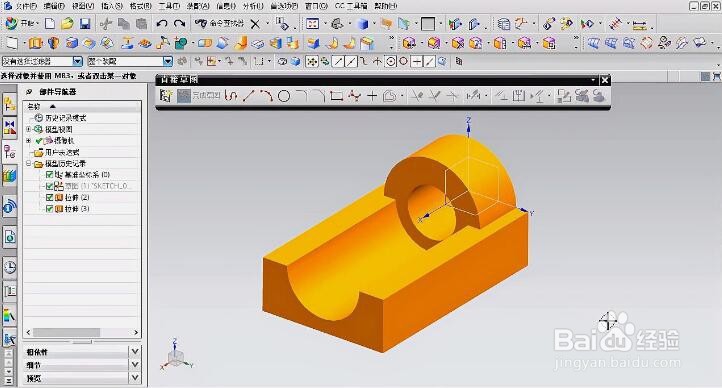722x388 pixels.
Task: Click the name column header in navigator
Action: click(82, 106)
